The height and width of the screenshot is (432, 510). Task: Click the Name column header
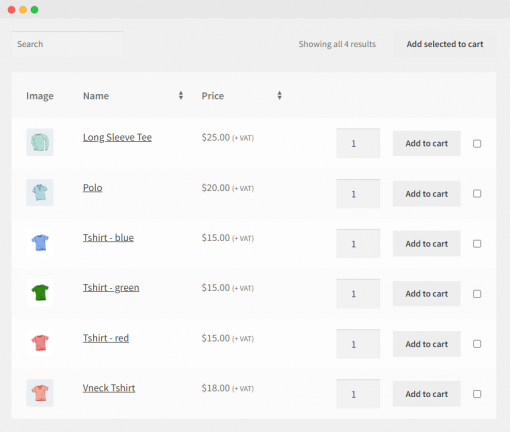click(96, 96)
